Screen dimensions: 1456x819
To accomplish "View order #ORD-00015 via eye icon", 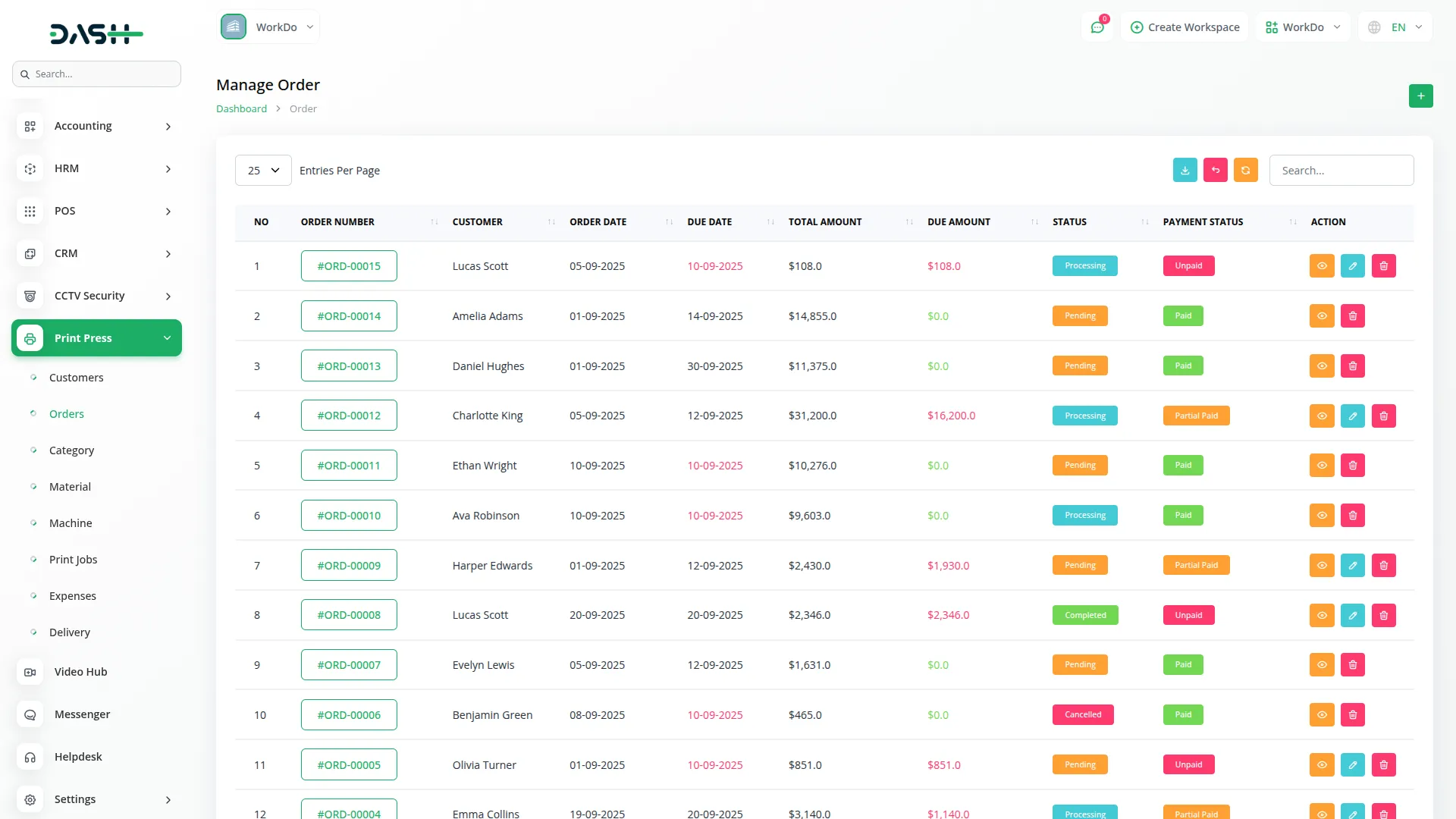I will tap(1321, 266).
